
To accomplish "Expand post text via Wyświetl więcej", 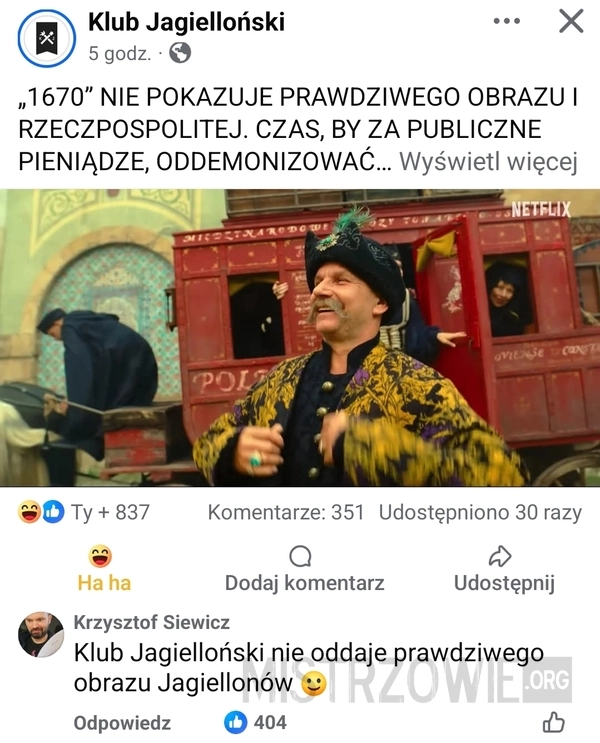I will click(x=488, y=162).
